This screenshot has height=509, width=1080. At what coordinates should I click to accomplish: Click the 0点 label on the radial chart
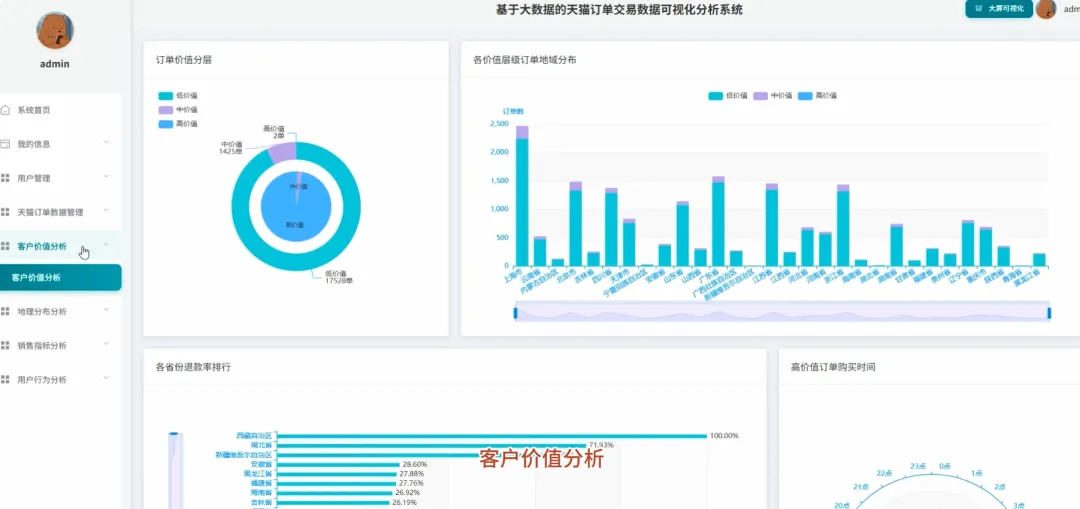click(x=944, y=466)
